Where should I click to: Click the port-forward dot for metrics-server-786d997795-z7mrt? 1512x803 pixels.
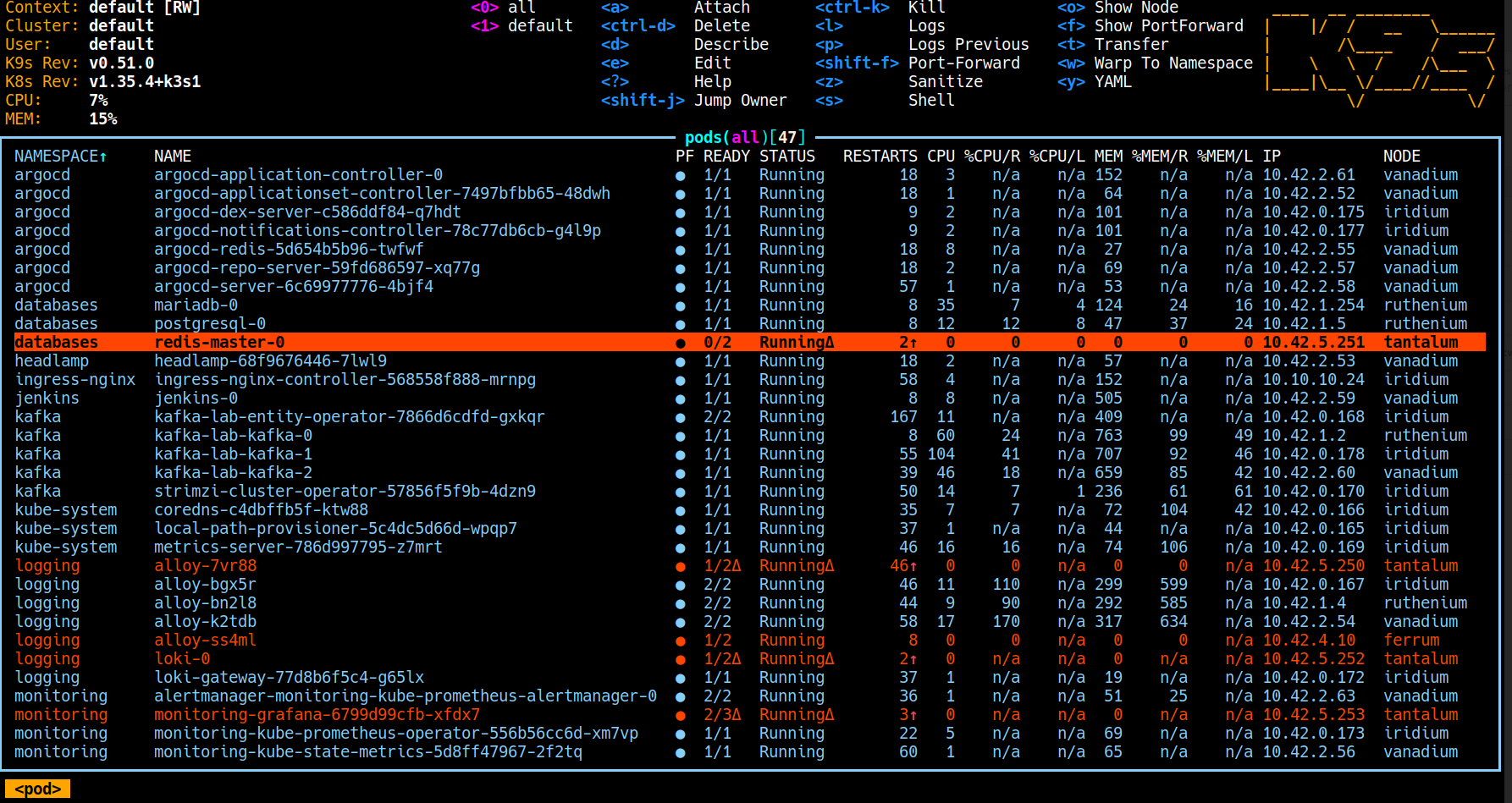(x=681, y=547)
